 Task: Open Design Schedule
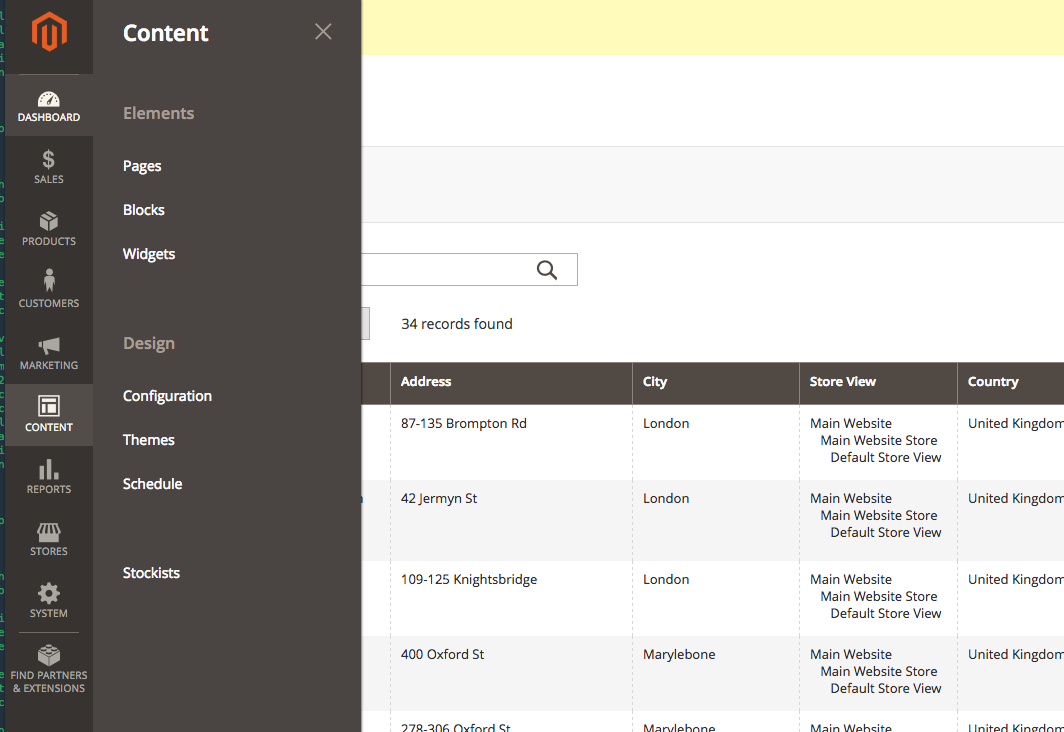(152, 484)
